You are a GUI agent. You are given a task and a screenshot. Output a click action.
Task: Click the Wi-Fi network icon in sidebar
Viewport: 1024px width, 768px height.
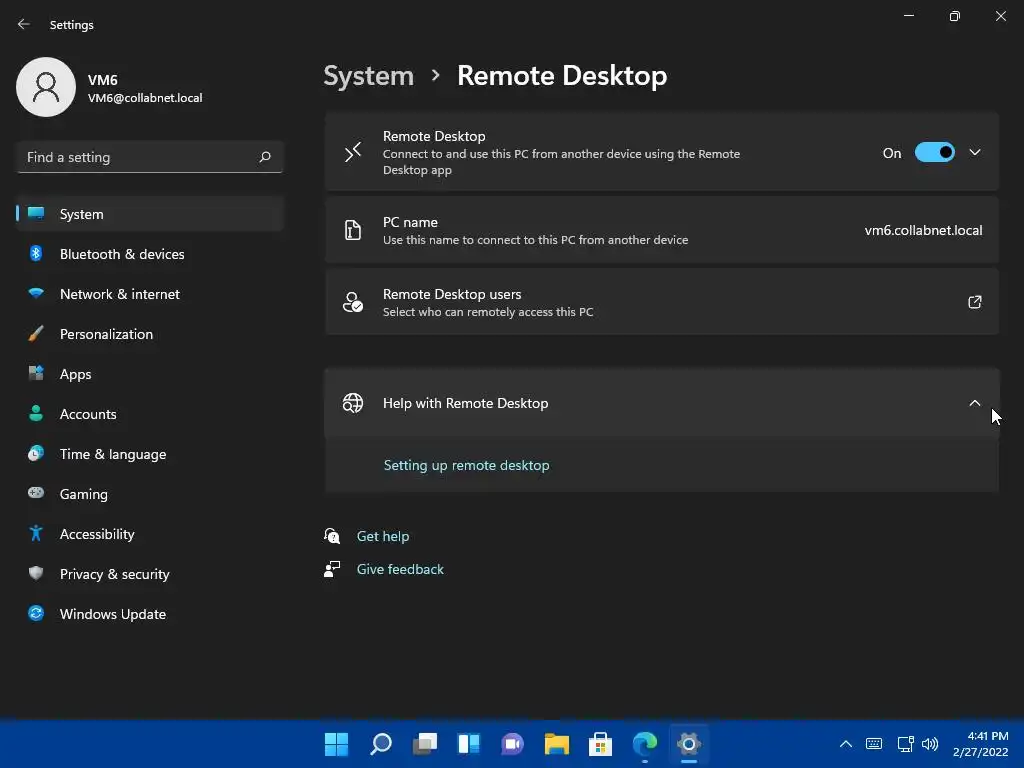(x=36, y=293)
